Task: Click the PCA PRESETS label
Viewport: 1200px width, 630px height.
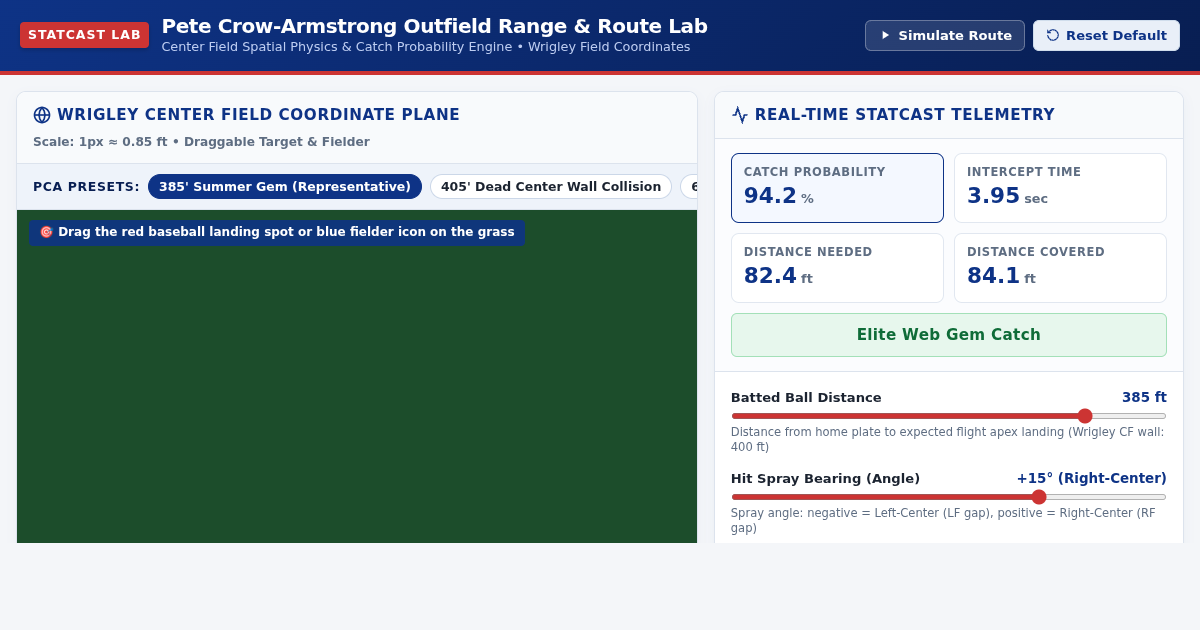Action: click(86, 187)
